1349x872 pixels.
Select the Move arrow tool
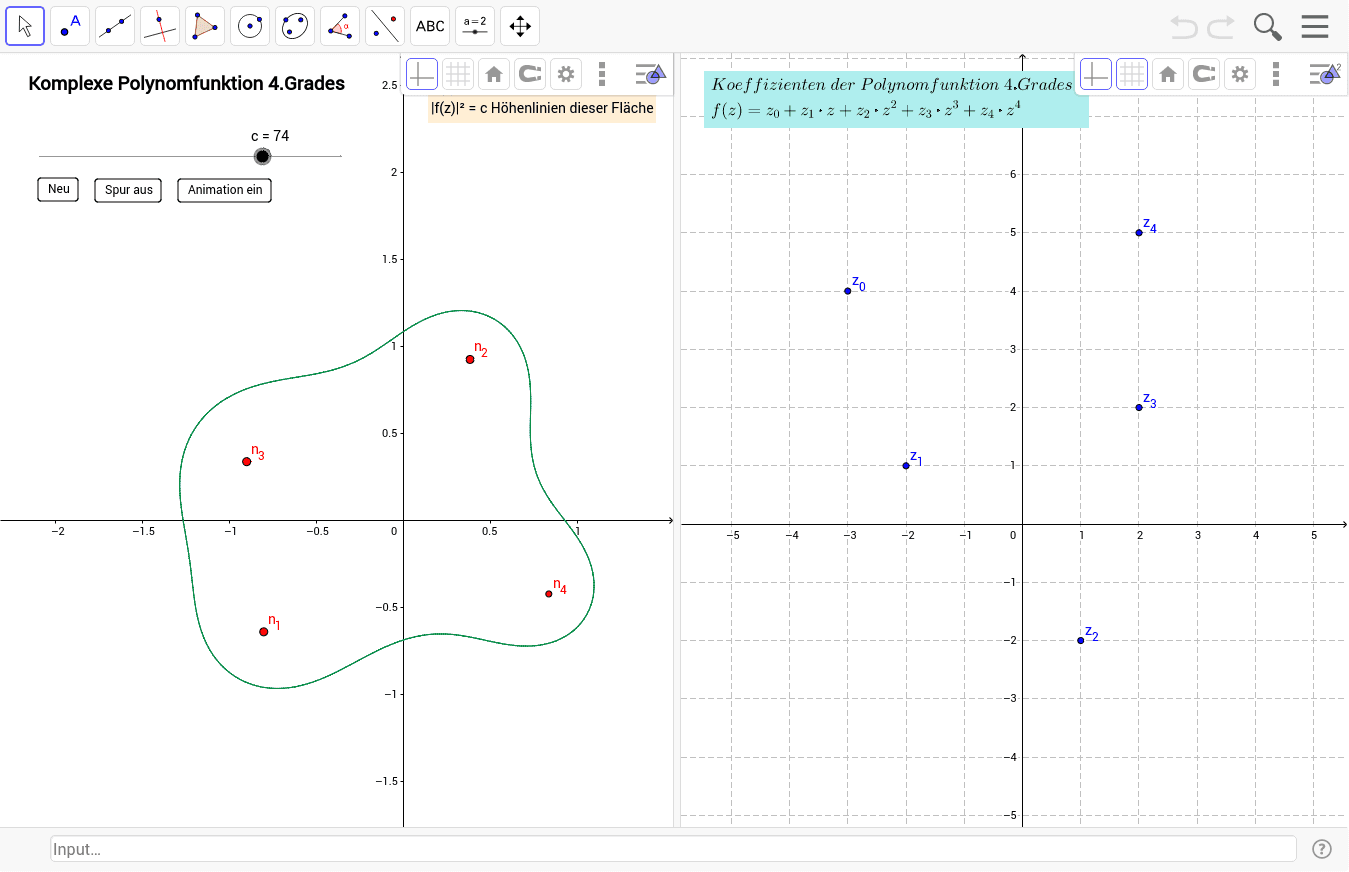click(x=25, y=26)
